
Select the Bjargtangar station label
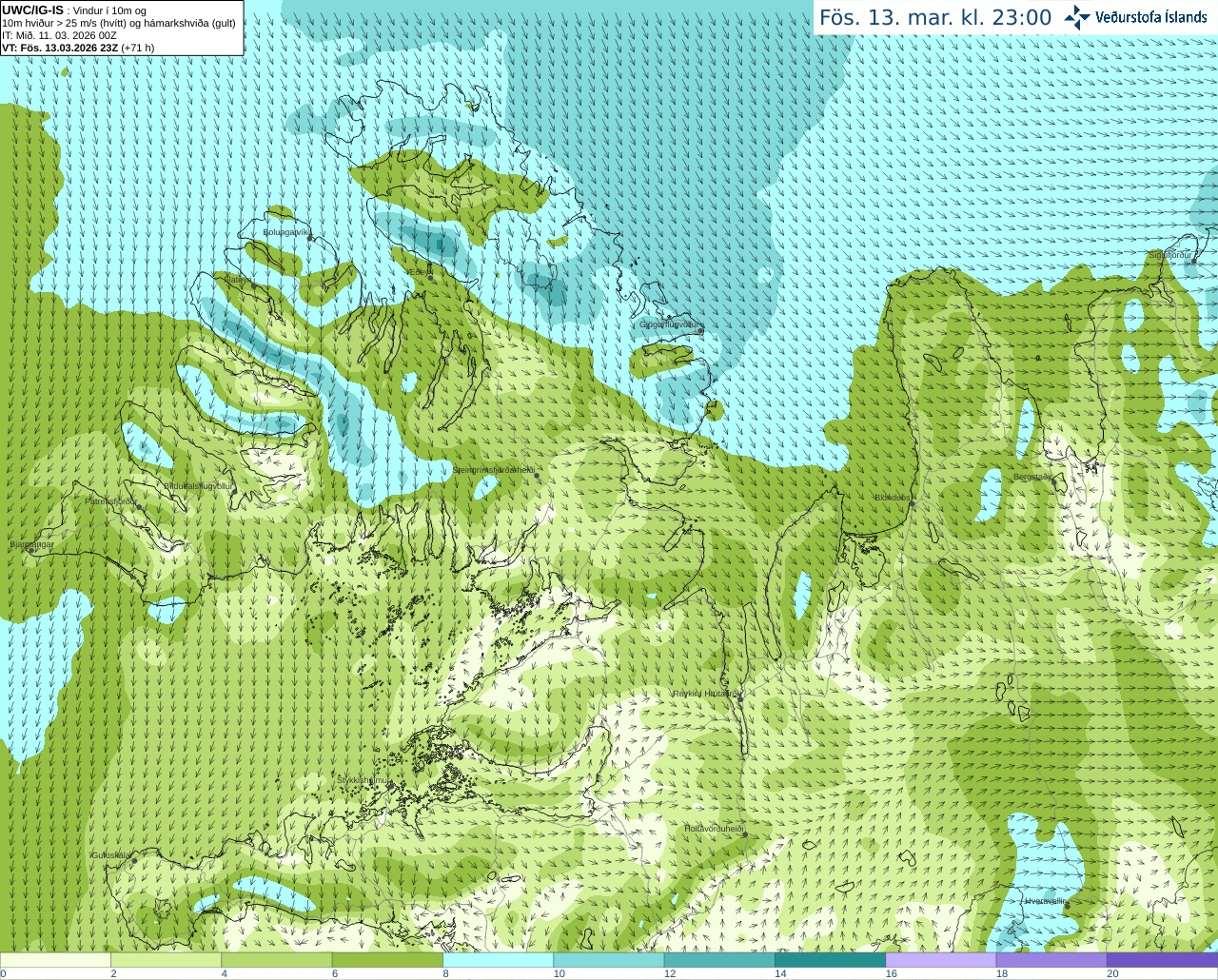(x=31, y=545)
